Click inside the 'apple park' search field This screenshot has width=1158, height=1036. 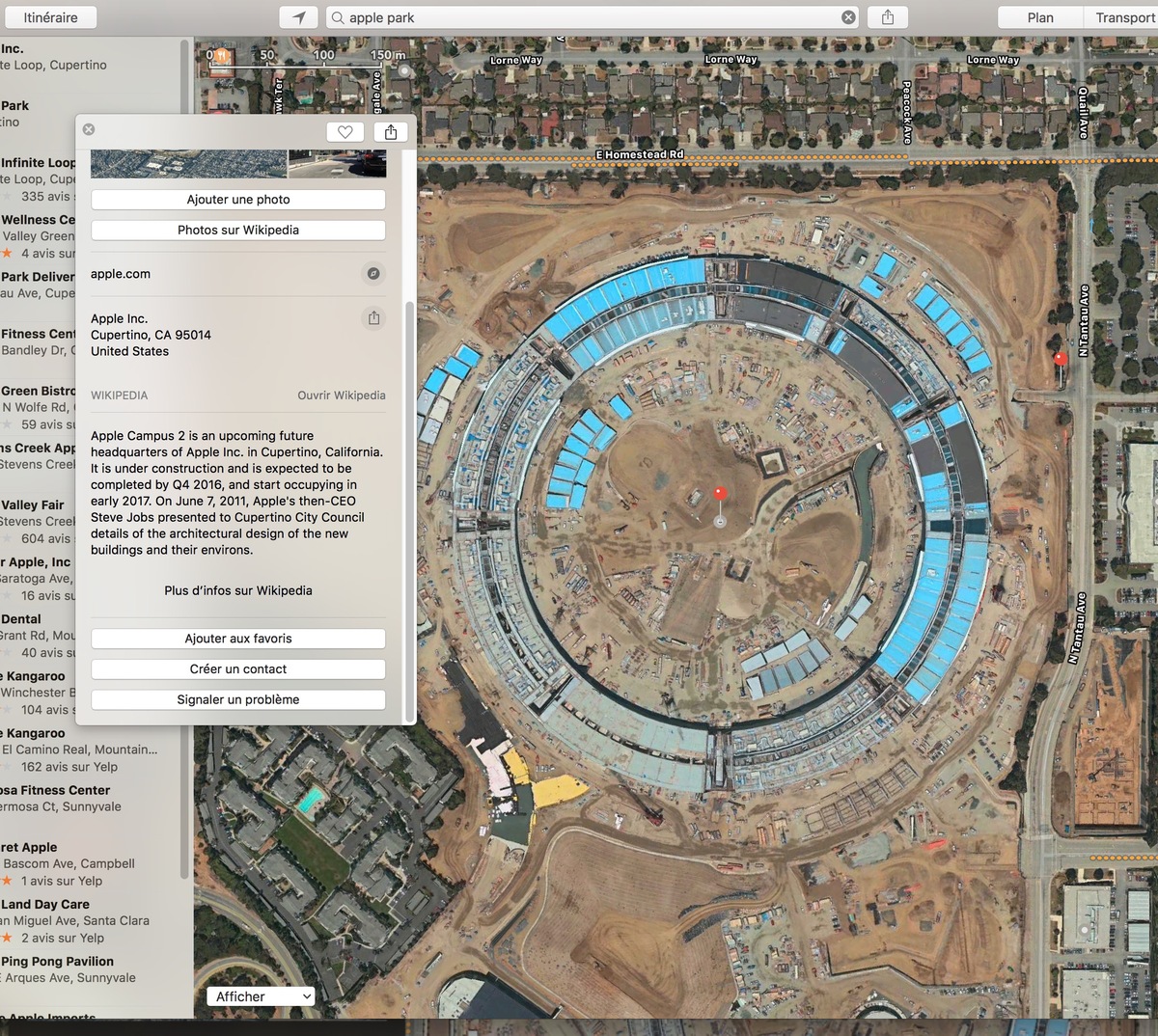pos(593,17)
